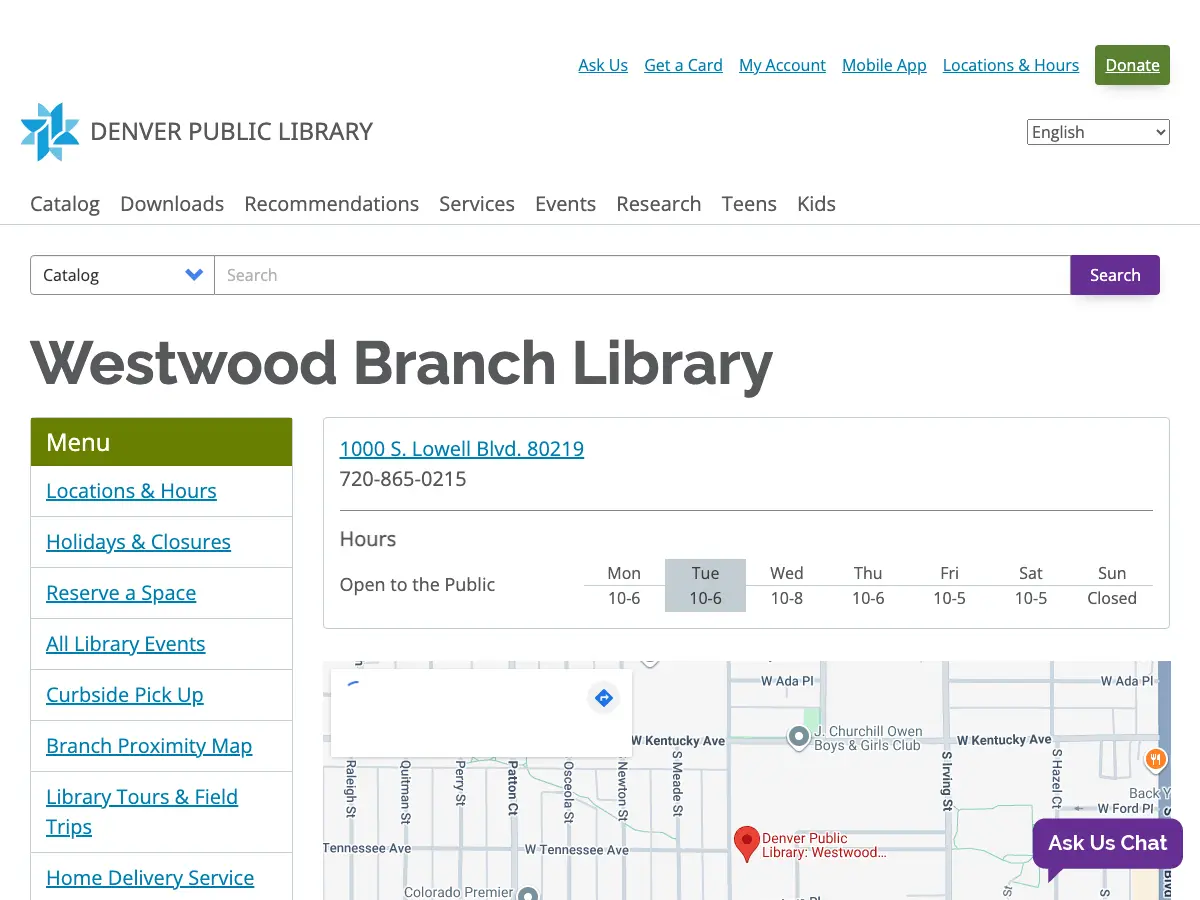Open the Ask Us Chat bubble
The height and width of the screenshot is (900, 1200).
pyautogui.click(x=1107, y=843)
